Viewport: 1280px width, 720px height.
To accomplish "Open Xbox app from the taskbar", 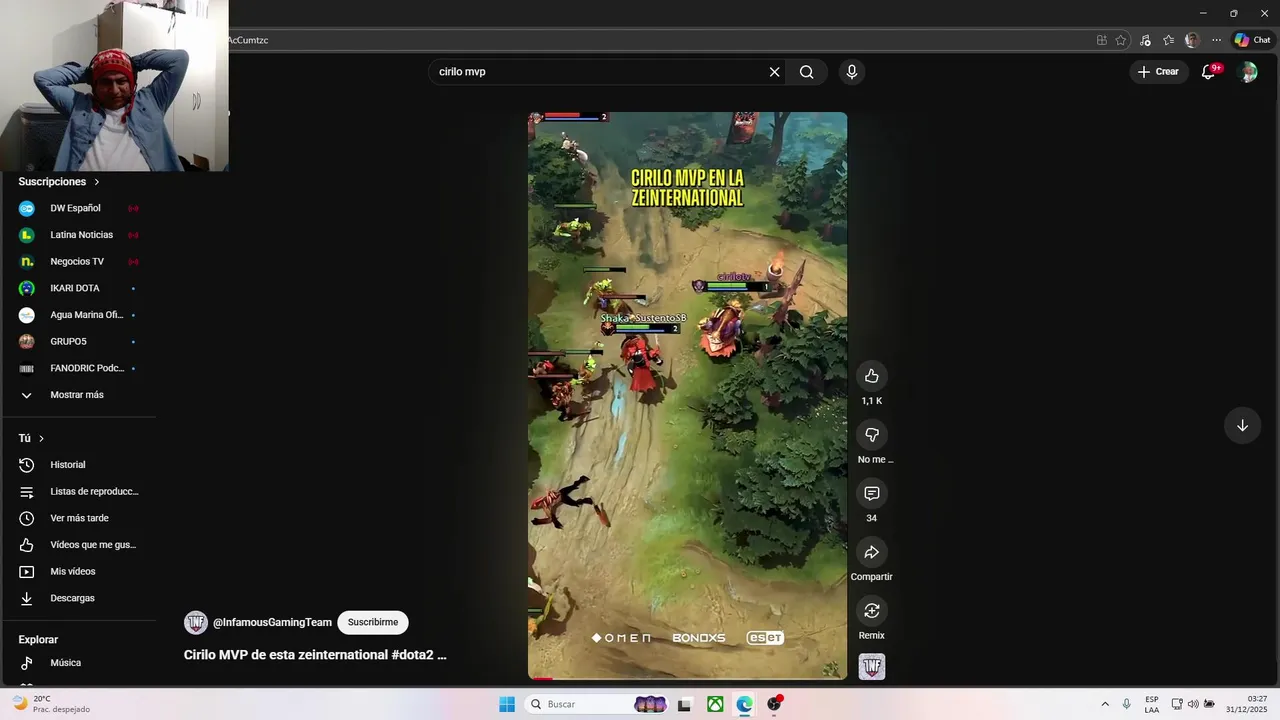I will coord(715,704).
